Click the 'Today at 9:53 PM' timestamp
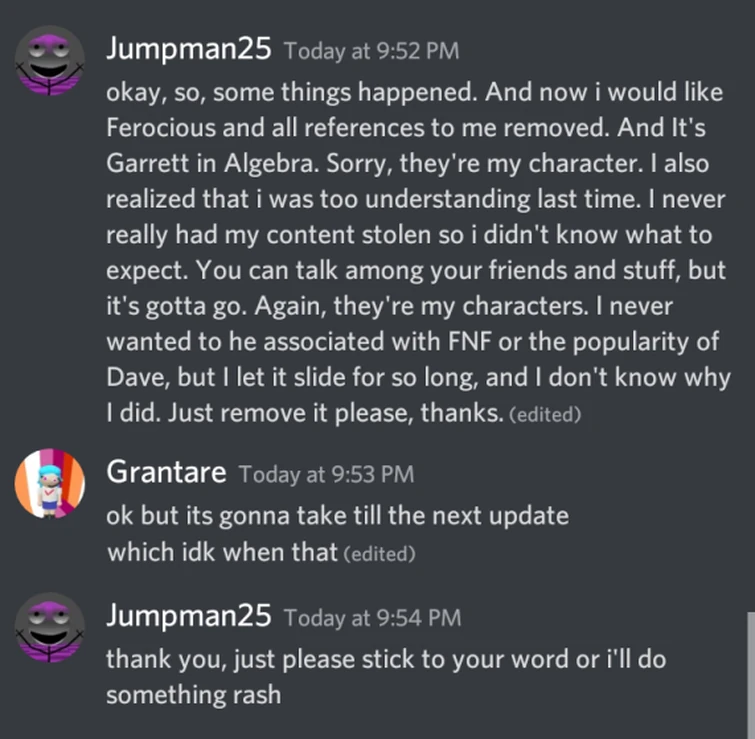Image resolution: width=755 pixels, height=739 pixels. point(327,475)
